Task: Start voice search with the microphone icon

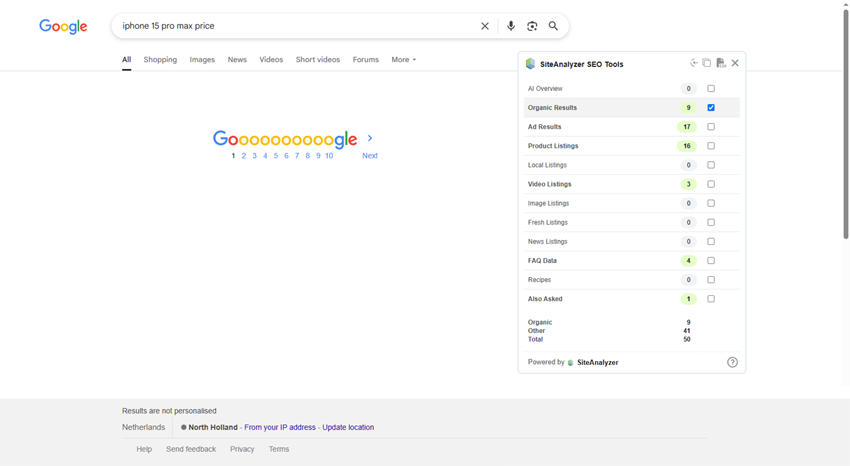Action: [x=511, y=26]
